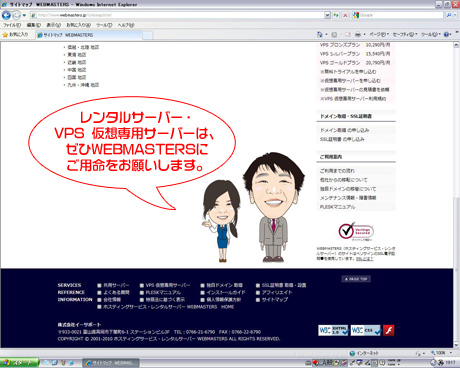Click ご利用までの流れ sidebar link

pyautogui.click(x=337, y=171)
